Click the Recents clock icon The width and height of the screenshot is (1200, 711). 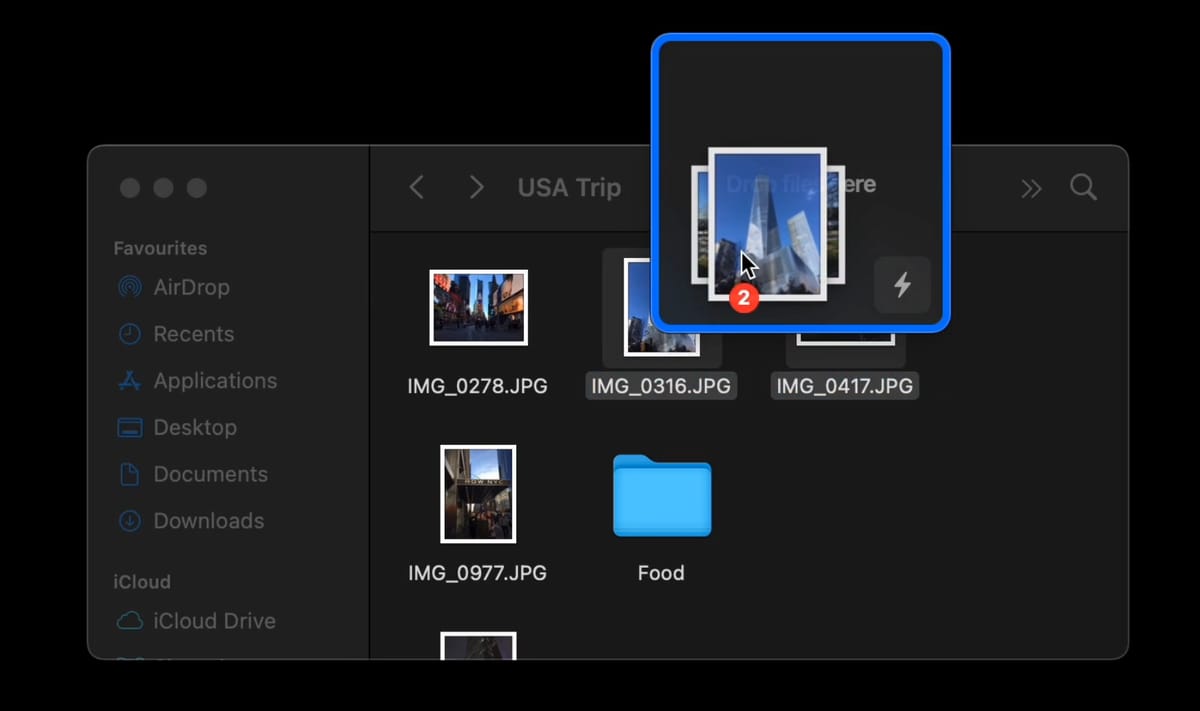coord(130,334)
